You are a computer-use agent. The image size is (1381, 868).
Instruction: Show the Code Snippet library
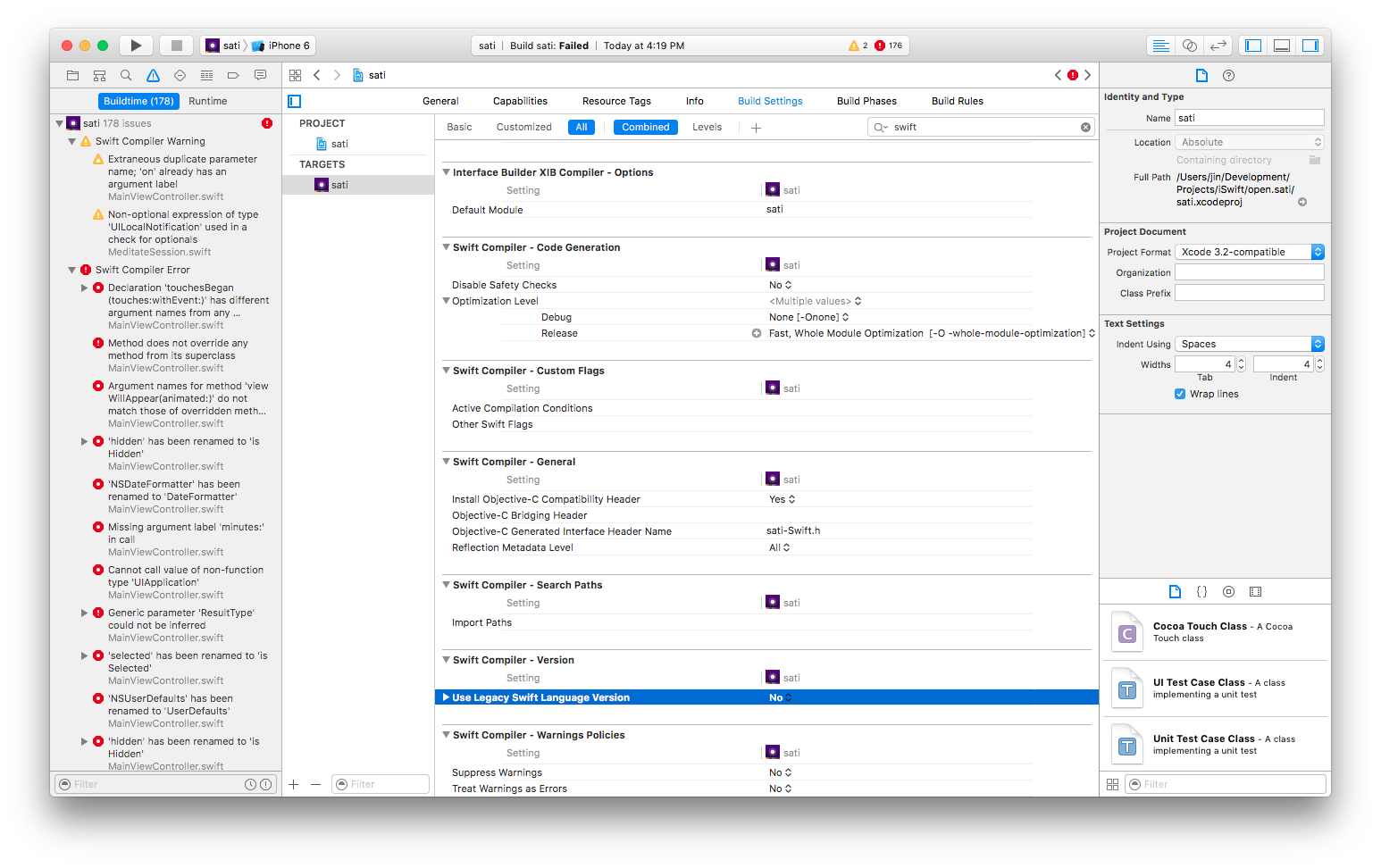click(x=1201, y=591)
